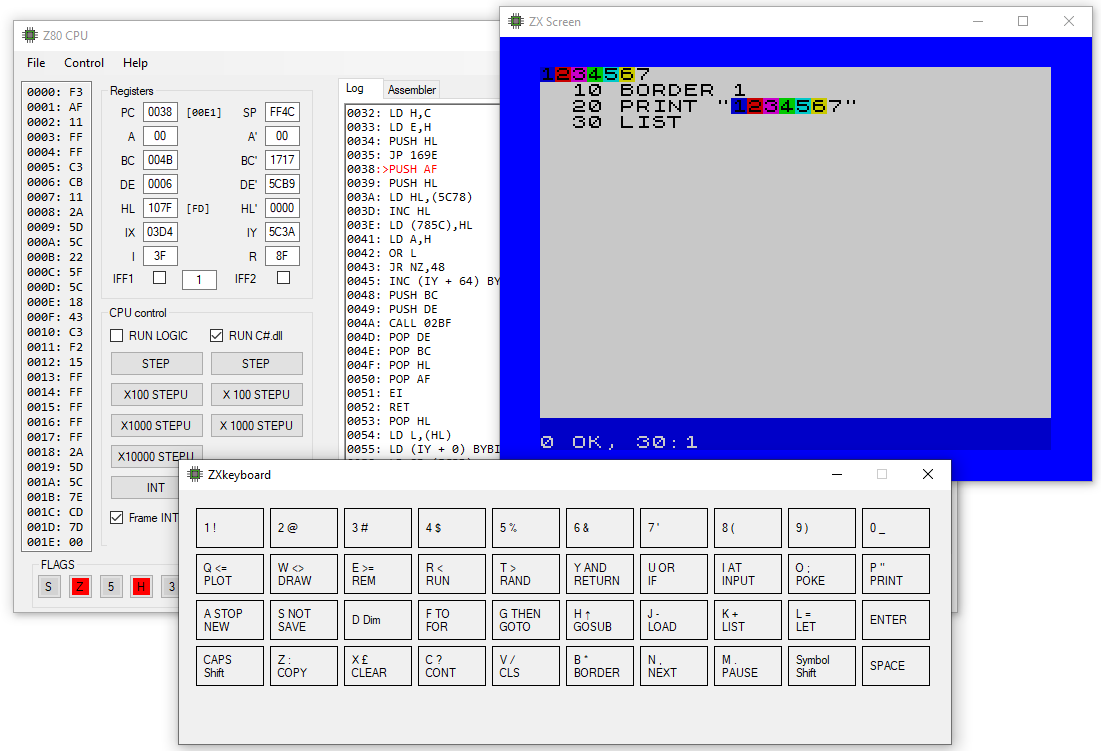Click the Q PLOT key

(x=230, y=574)
